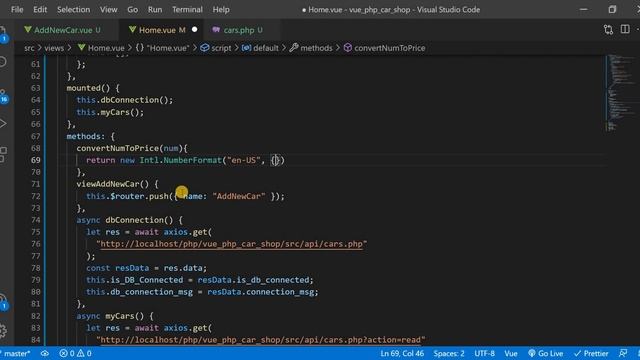Open the Selection menu

(x=73, y=9)
